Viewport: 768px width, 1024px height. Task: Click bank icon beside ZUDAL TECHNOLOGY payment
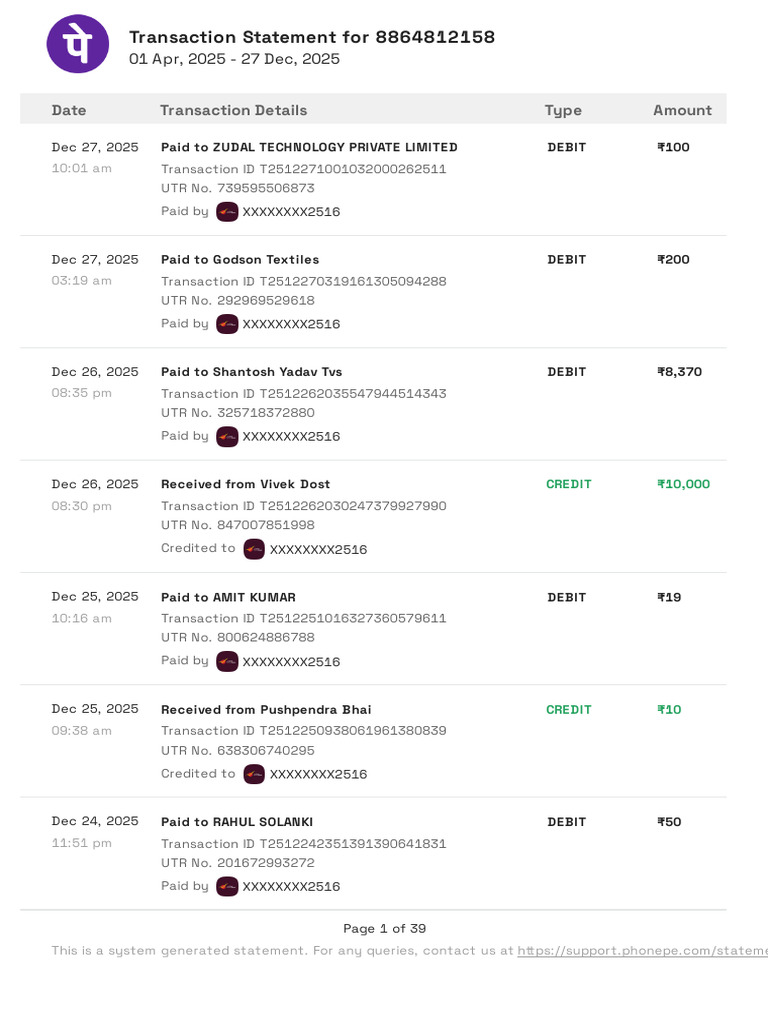[x=227, y=212]
